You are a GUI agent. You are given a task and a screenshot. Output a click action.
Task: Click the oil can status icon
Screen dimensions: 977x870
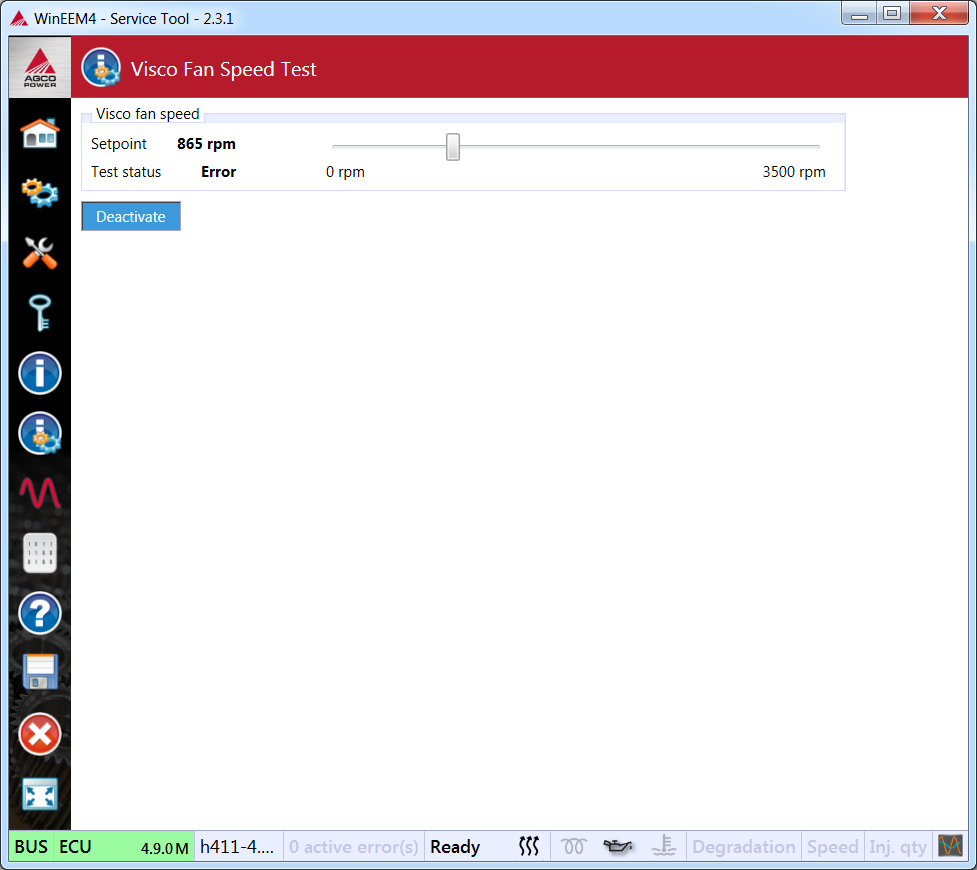point(618,847)
